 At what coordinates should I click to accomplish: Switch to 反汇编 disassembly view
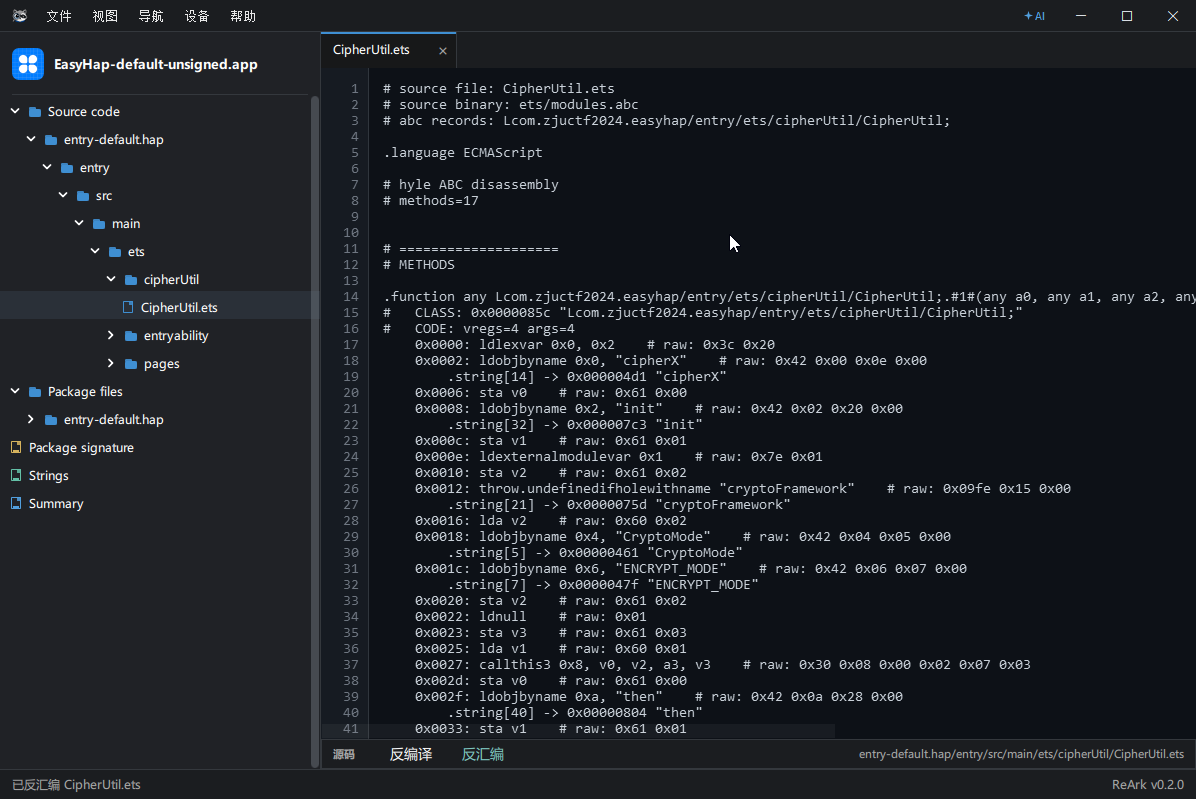tap(482, 754)
